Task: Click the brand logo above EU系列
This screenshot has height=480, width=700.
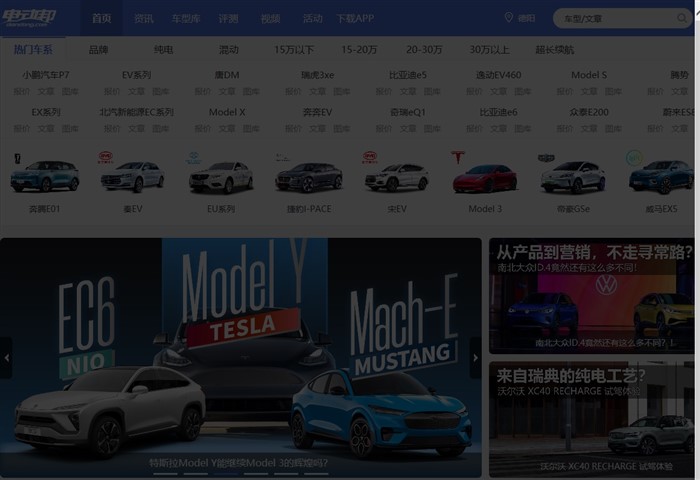Action: point(193,158)
